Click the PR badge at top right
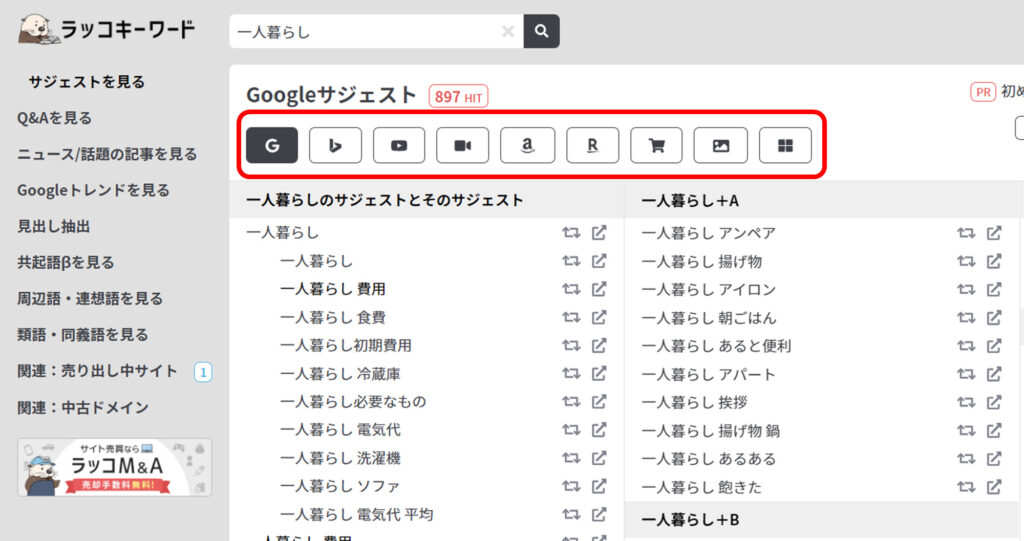 point(983,92)
